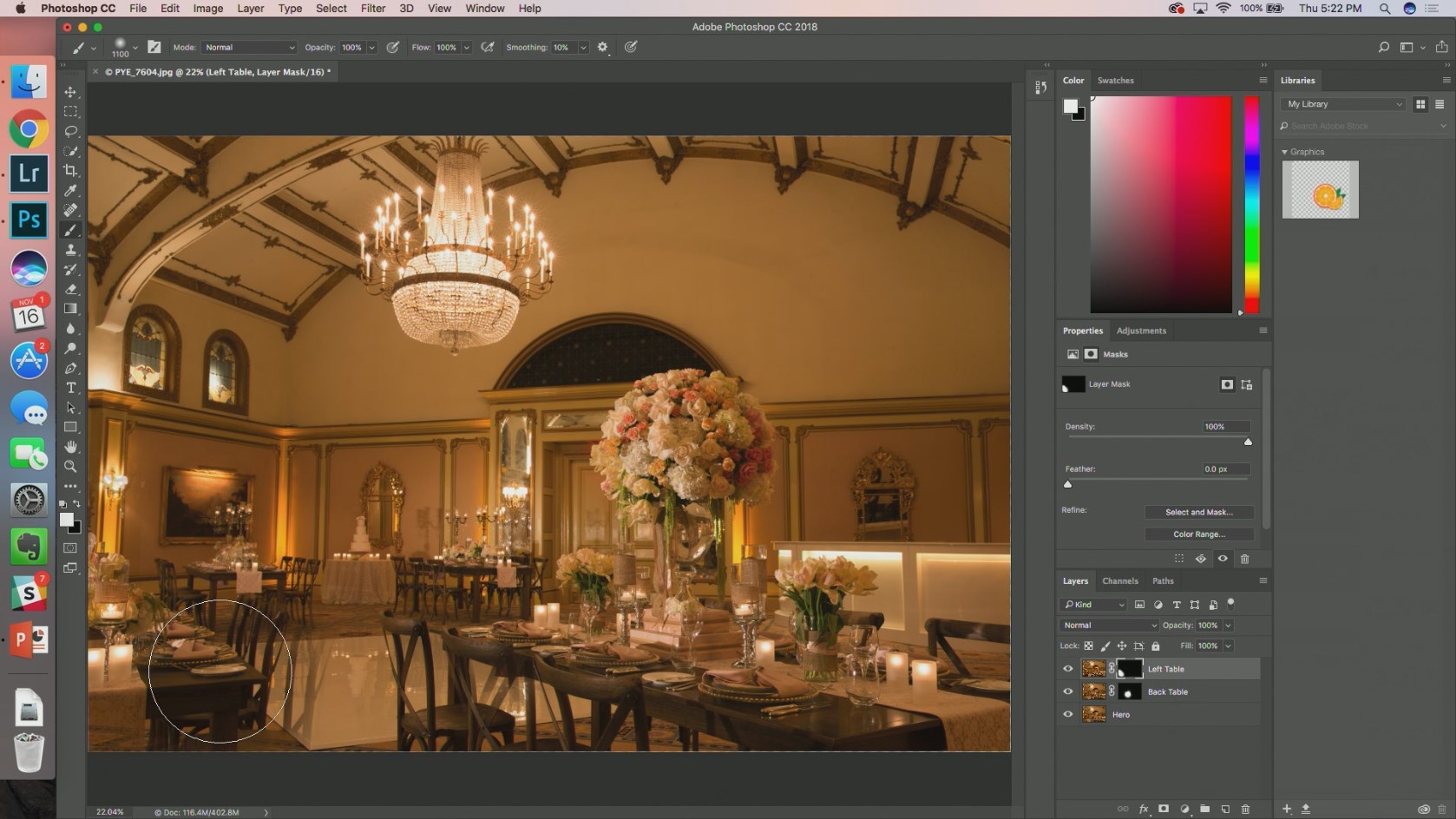Select the Spot Healing Brush tool
Image resolution: width=1456 pixels, height=819 pixels.
point(71,210)
